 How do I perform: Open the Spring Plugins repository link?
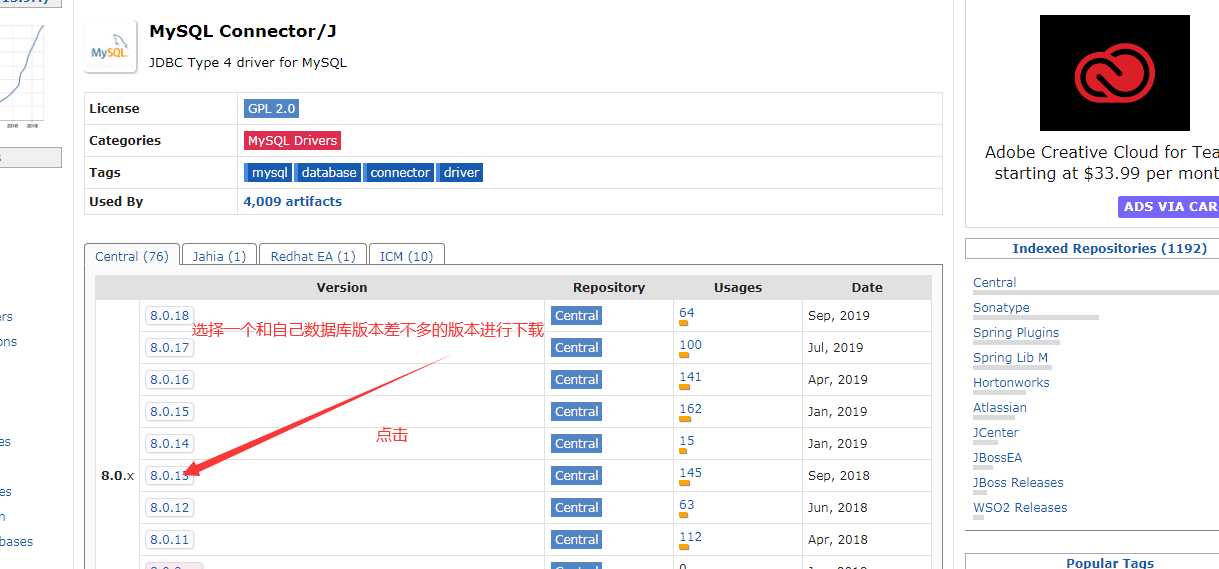(x=1016, y=332)
